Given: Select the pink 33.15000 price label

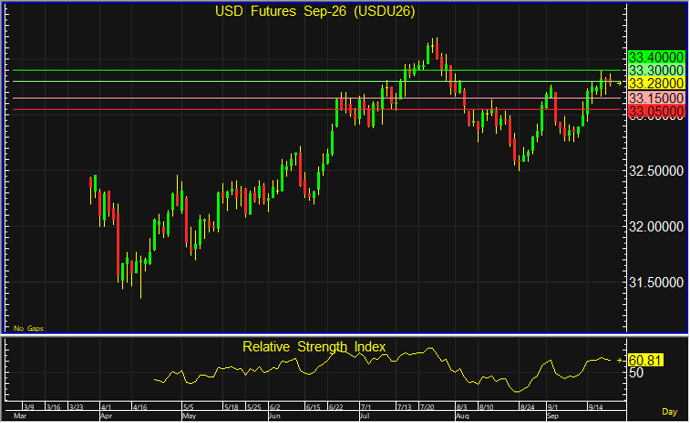Looking at the screenshot, I should 656,98.
